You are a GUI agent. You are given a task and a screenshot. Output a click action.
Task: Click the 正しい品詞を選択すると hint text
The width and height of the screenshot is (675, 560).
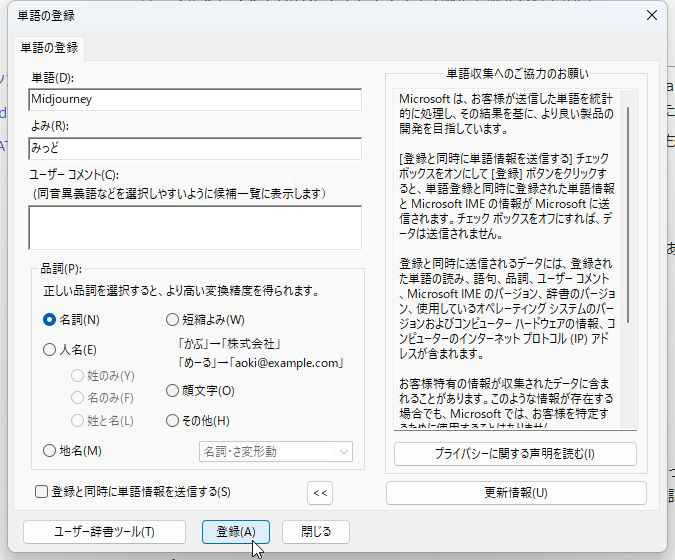(x=181, y=291)
